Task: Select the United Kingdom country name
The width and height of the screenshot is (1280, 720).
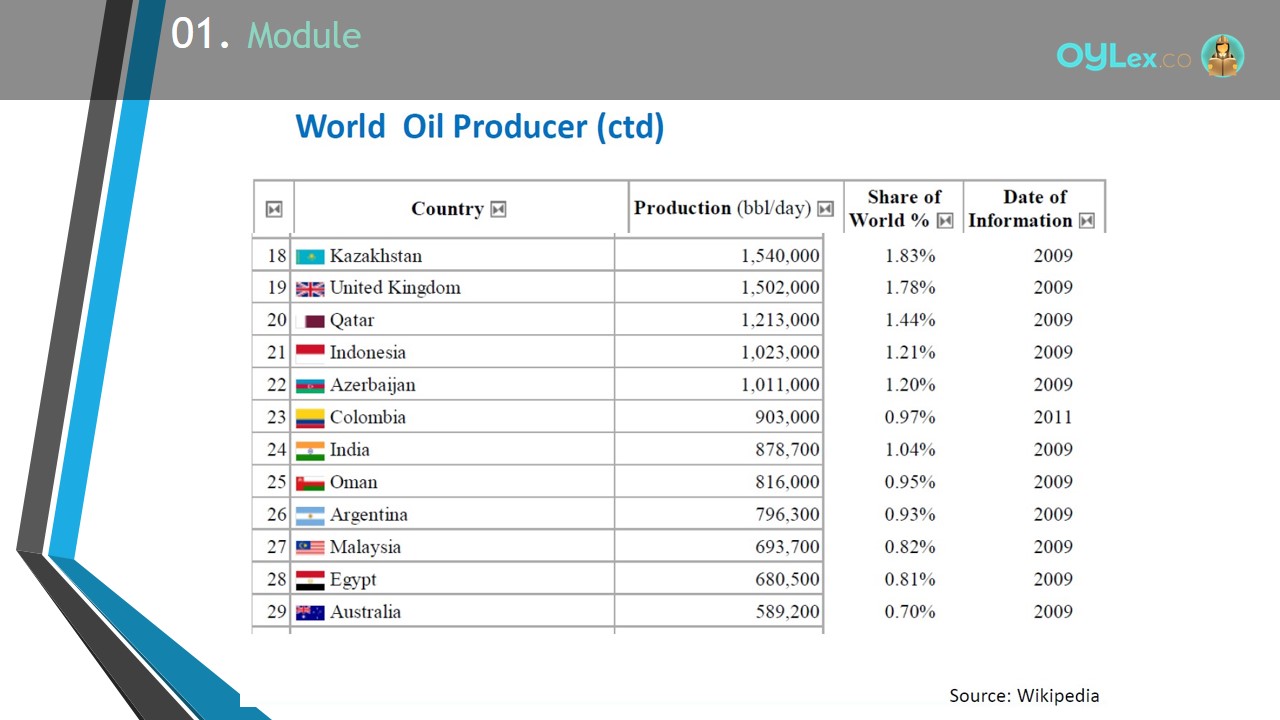Action: point(395,288)
